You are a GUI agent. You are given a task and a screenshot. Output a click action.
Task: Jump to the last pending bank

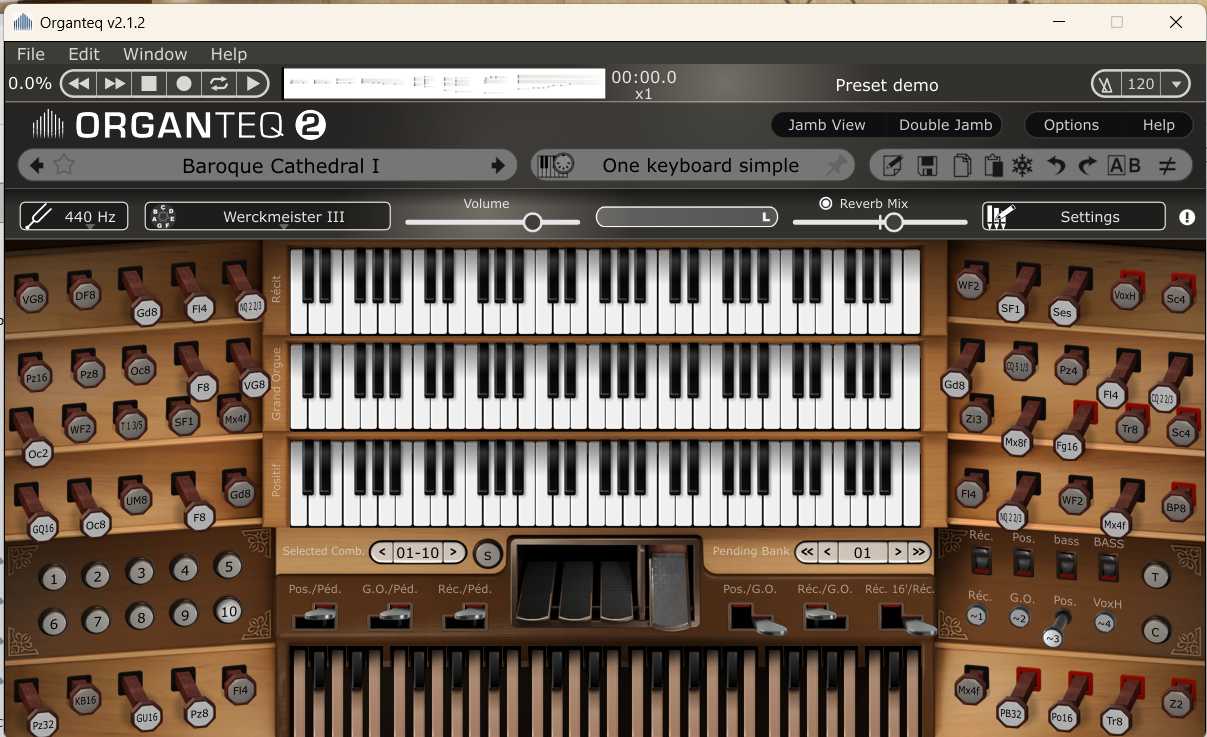coord(918,552)
